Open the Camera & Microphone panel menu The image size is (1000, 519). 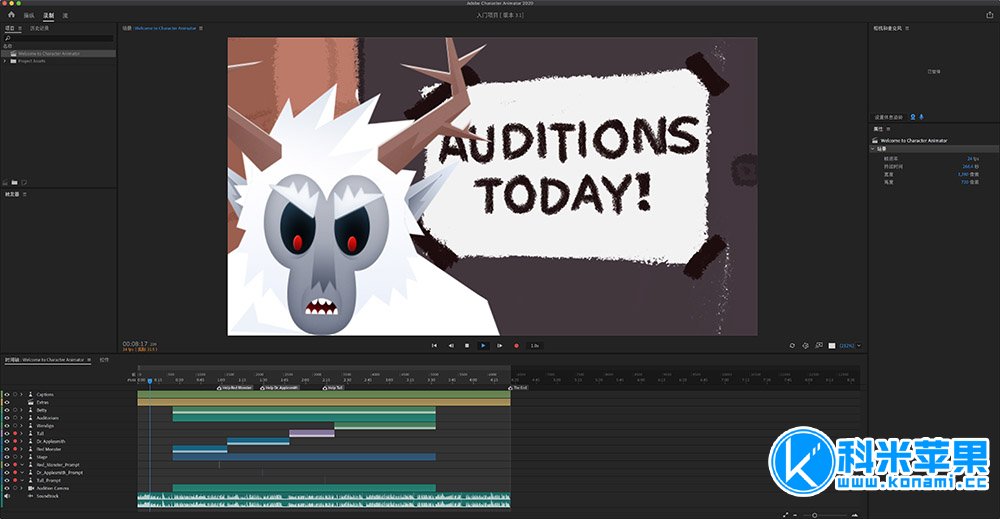[x=907, y=28]
